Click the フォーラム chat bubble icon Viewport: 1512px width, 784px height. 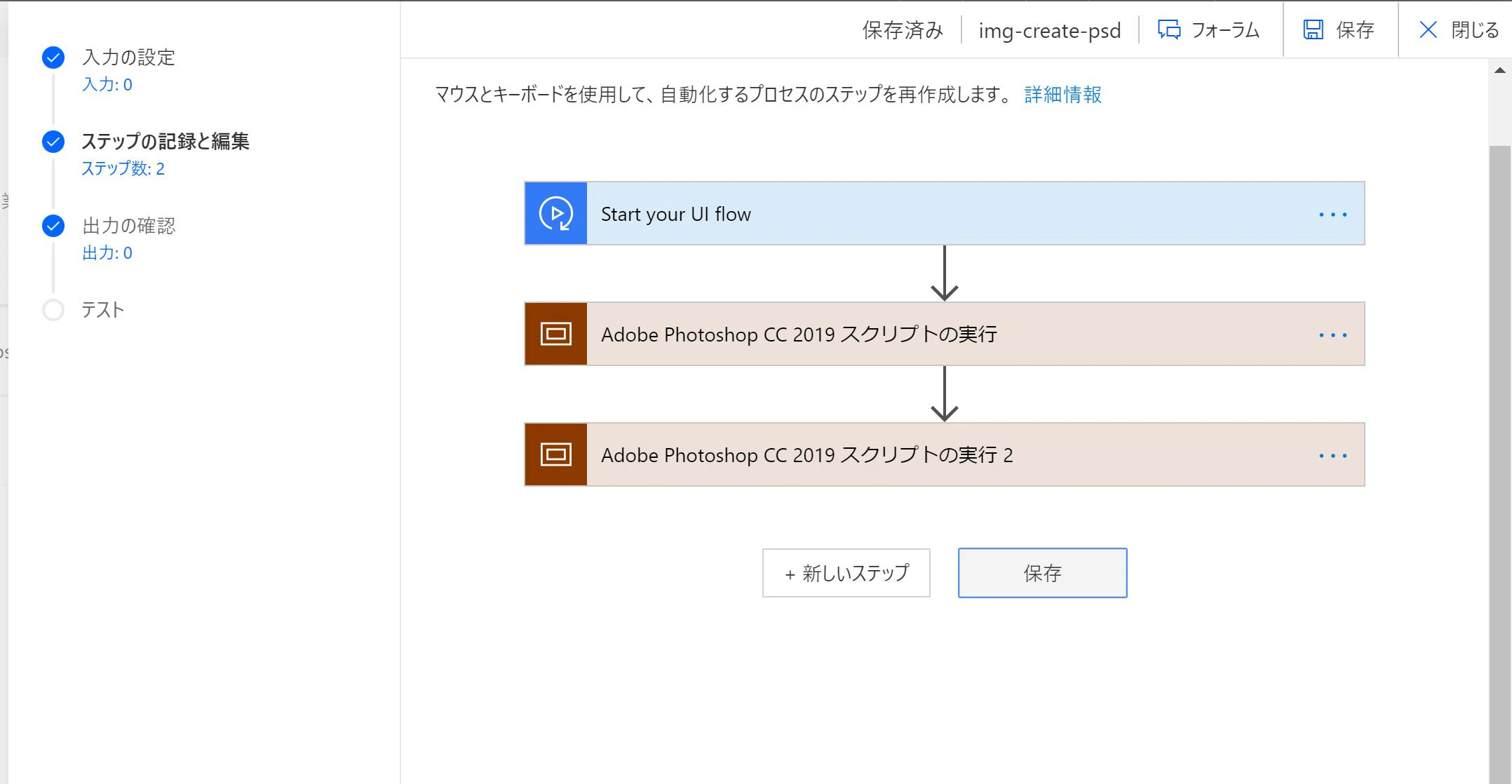(x=1168, y=29)
